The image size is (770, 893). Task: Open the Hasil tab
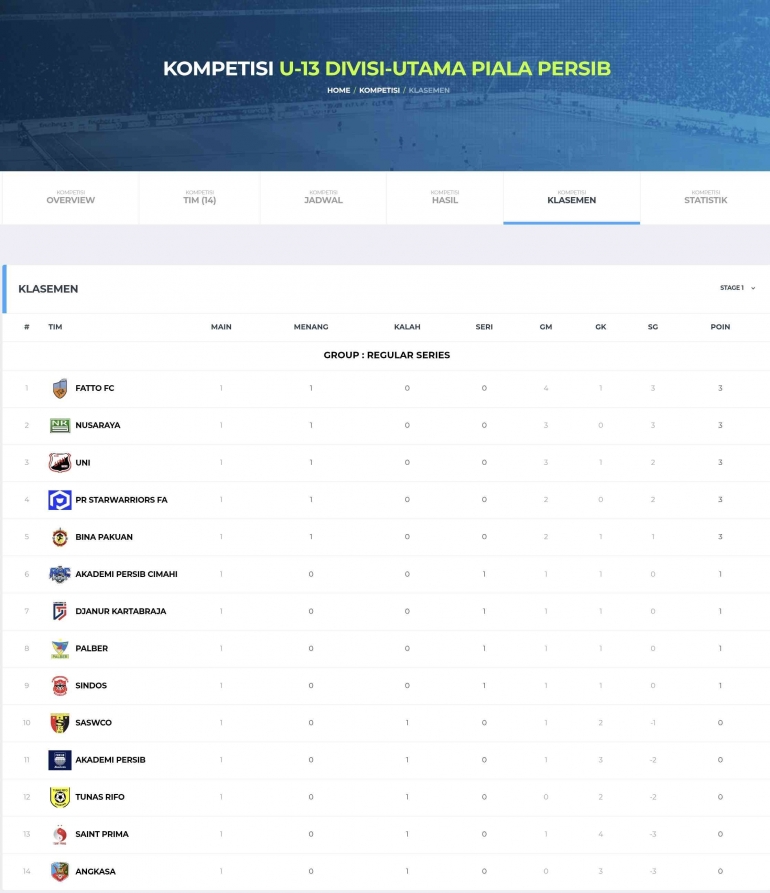coord(445,198)
